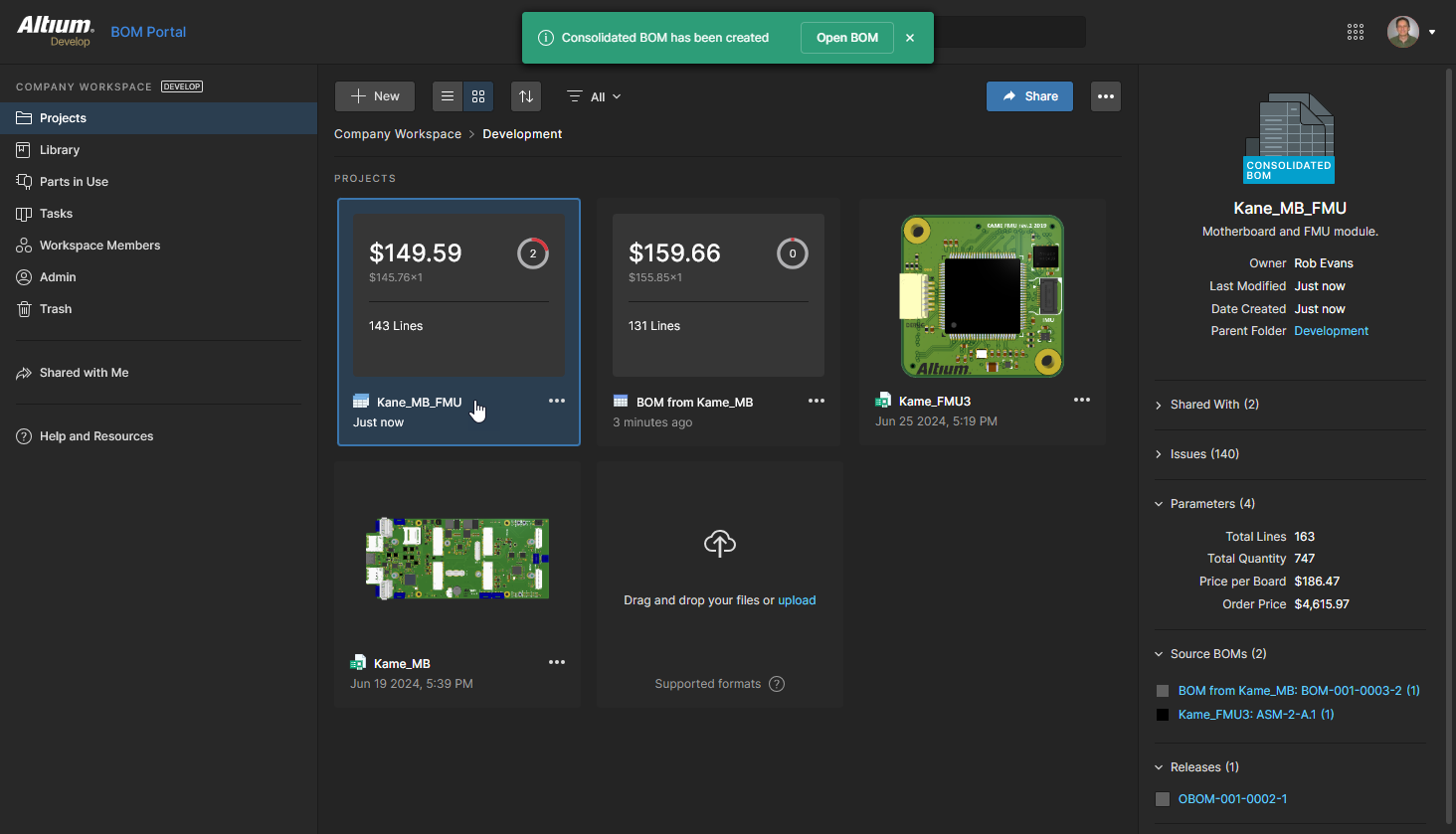Open options for Kame_MB card
Image resolution: width=1456 pixels, height=834 pixels.
tap(557, 662)
